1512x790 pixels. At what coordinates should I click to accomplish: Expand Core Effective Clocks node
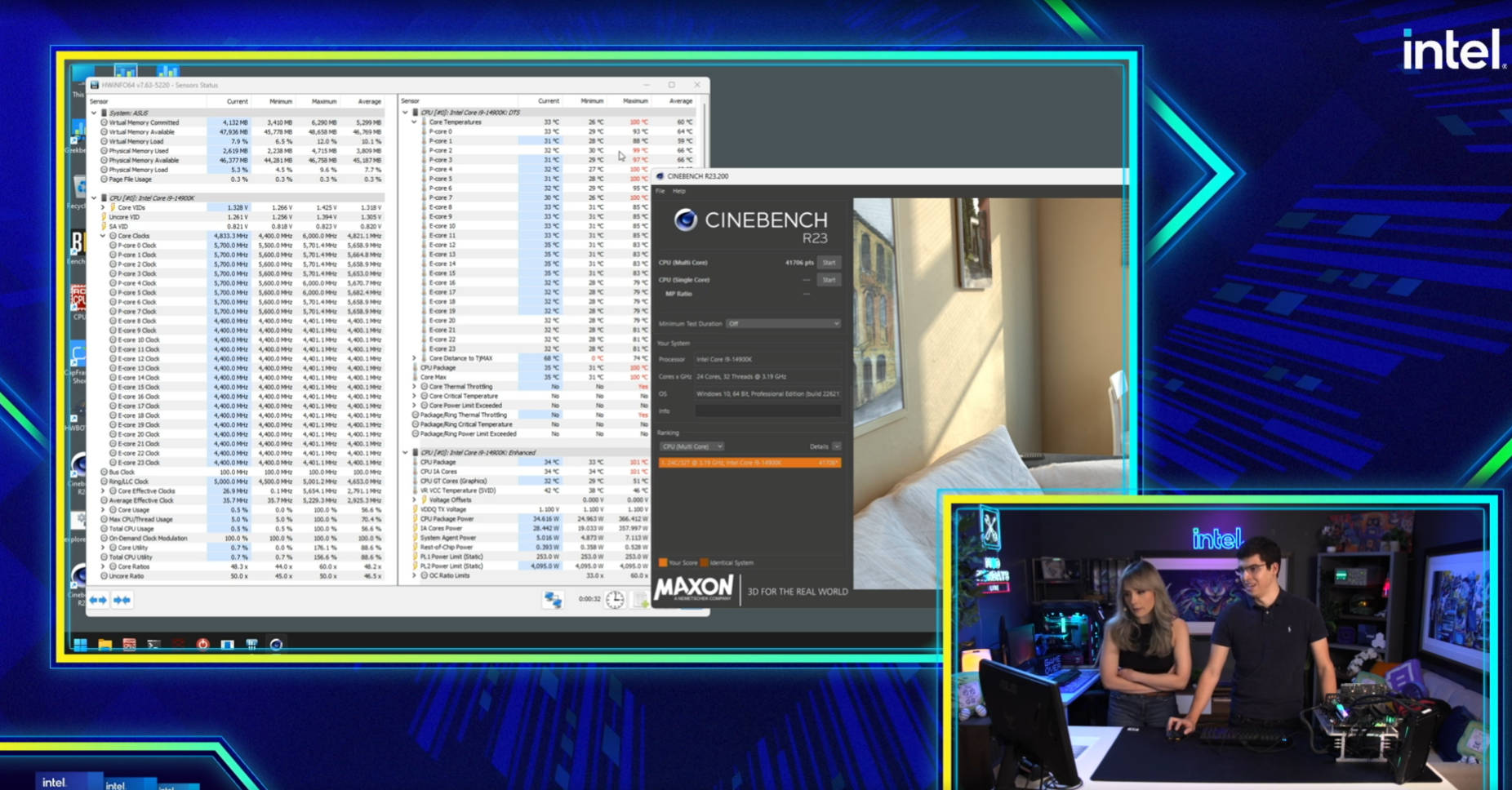[103, 491]
